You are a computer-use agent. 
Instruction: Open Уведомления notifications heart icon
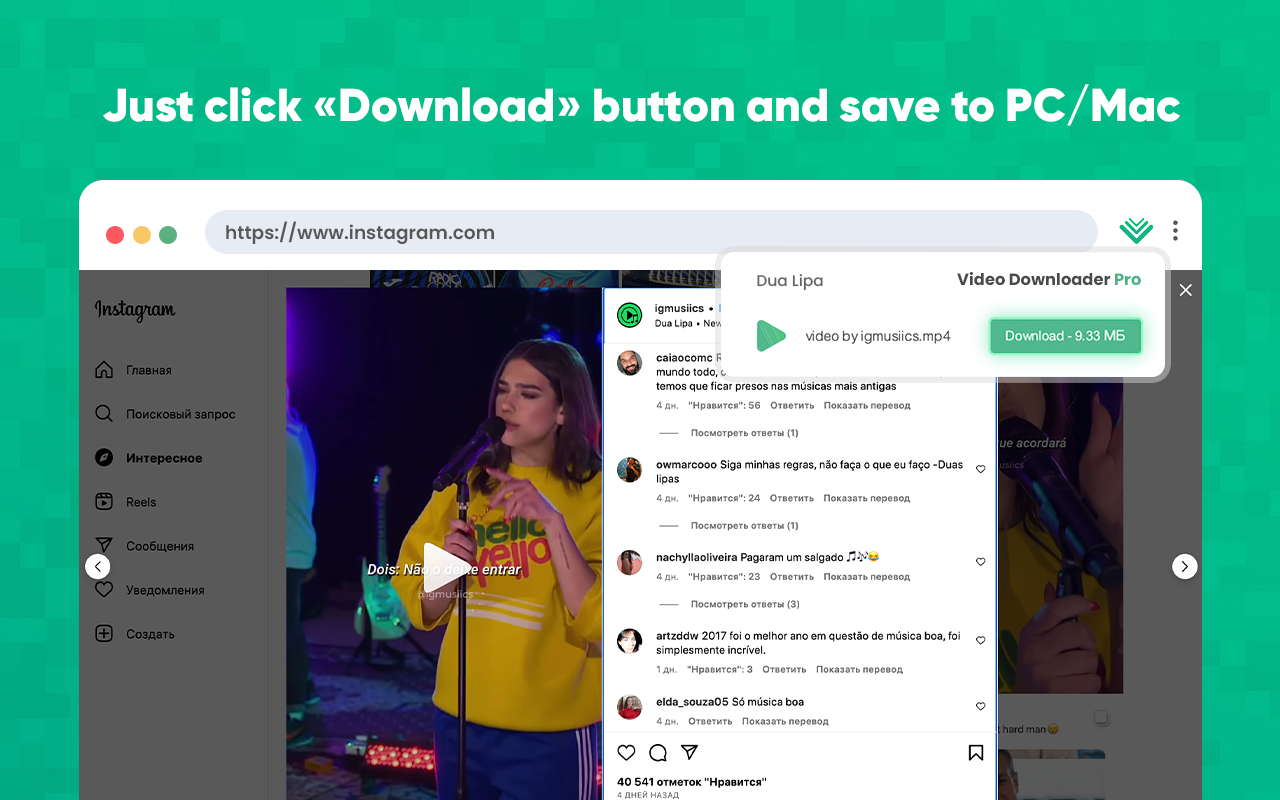pos(104,589)
